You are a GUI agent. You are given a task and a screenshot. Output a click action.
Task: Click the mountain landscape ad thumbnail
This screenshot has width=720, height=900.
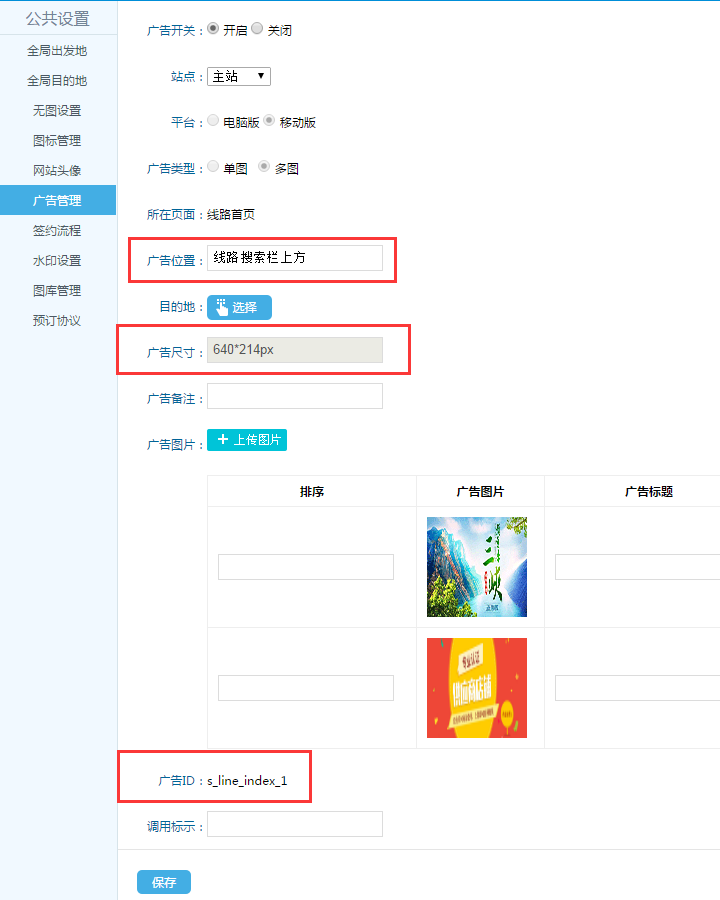(x=477, y=567)
